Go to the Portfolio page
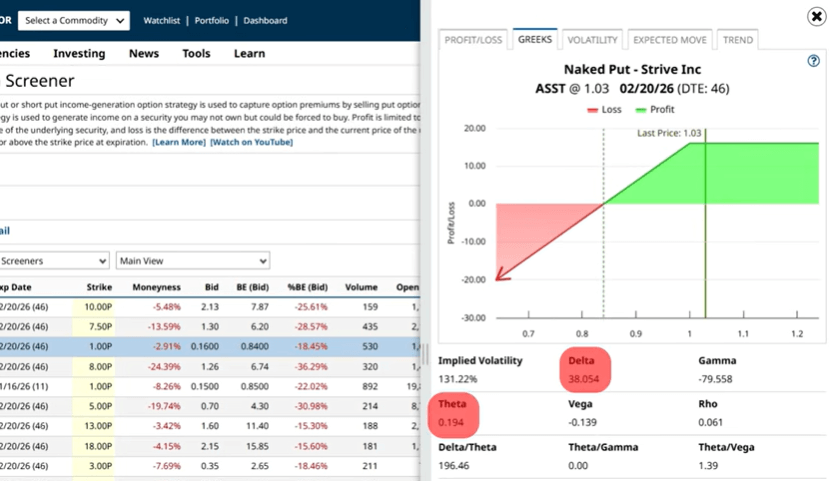The height and width of the screenshot is (481, 833). tap(211, 20)
